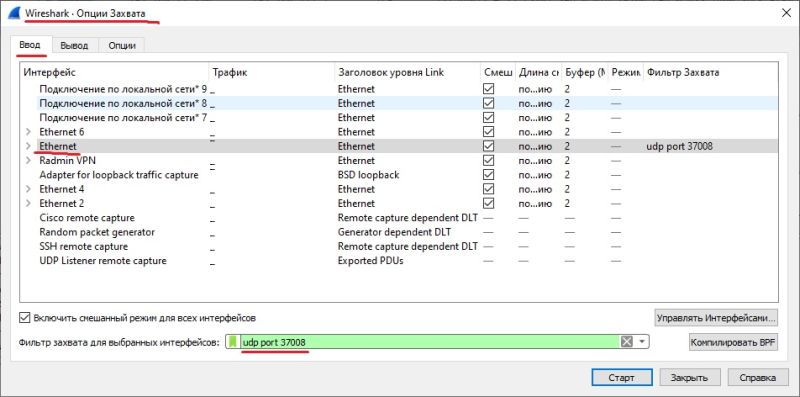Click the Режим column header

(626, 72)
